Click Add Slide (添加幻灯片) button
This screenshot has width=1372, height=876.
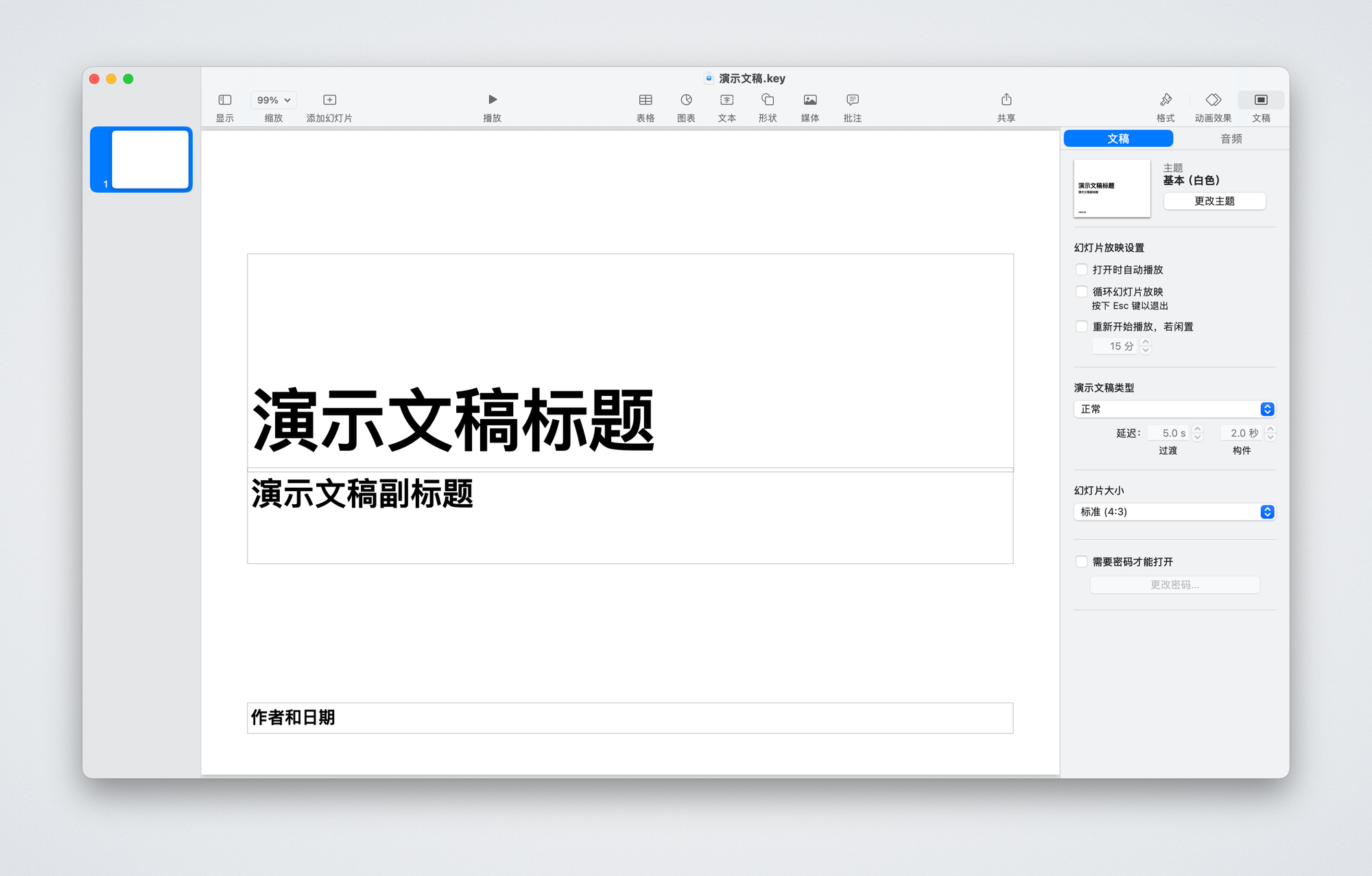pyautogui.click(x=329, y=100)
